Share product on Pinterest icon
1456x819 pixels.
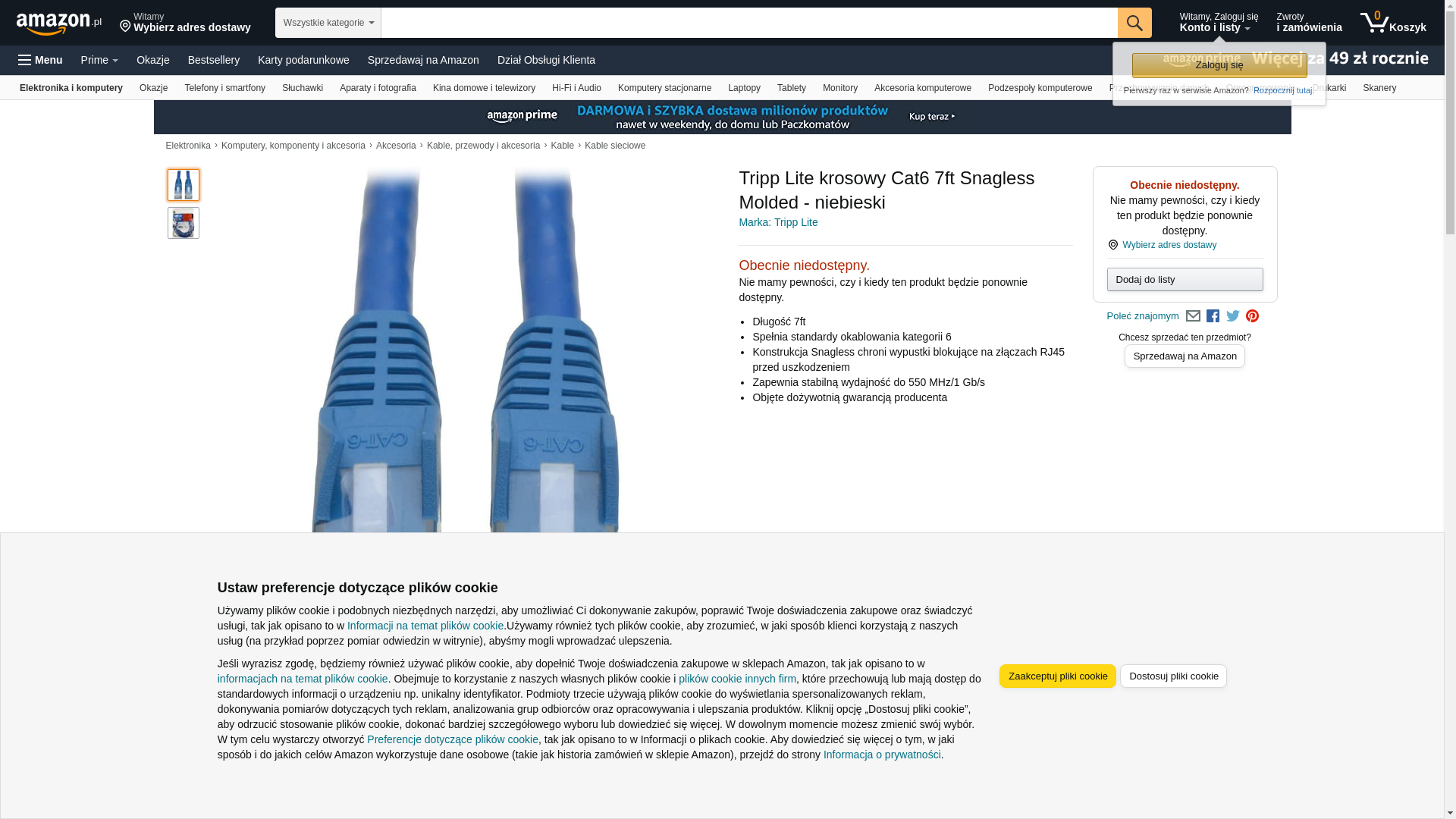1252,316
